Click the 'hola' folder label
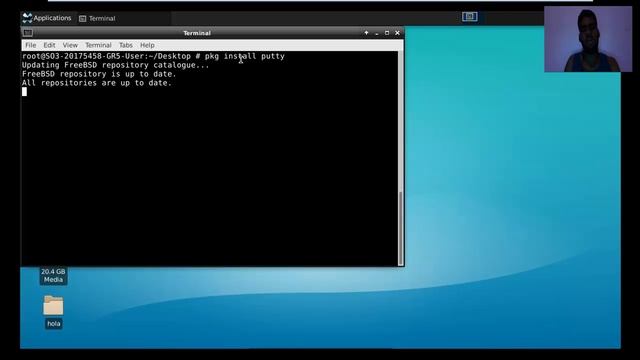The width and height of the screenshot is (640, 360). [x=54, y=324]
